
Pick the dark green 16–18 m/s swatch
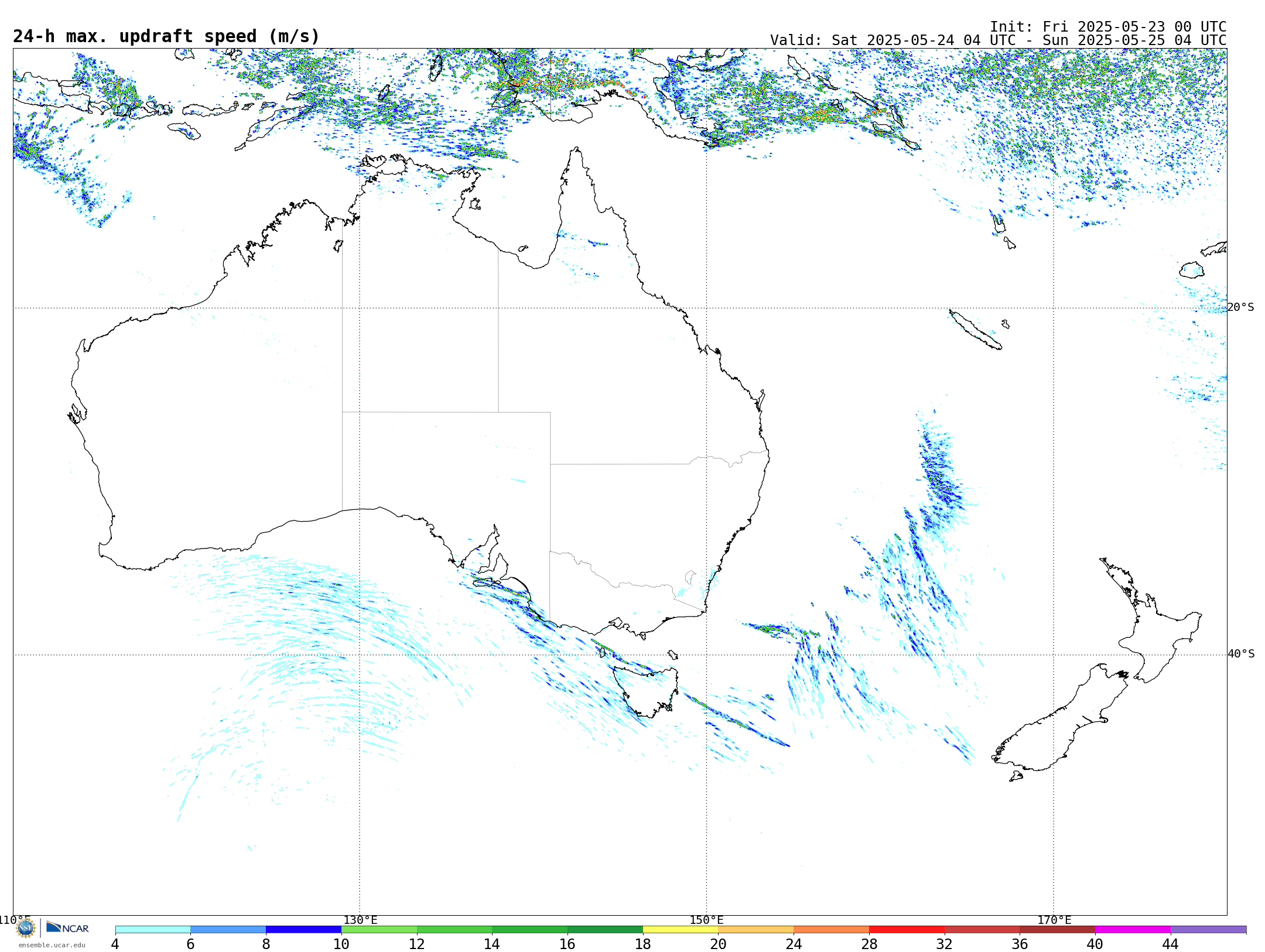click(605, 930)
